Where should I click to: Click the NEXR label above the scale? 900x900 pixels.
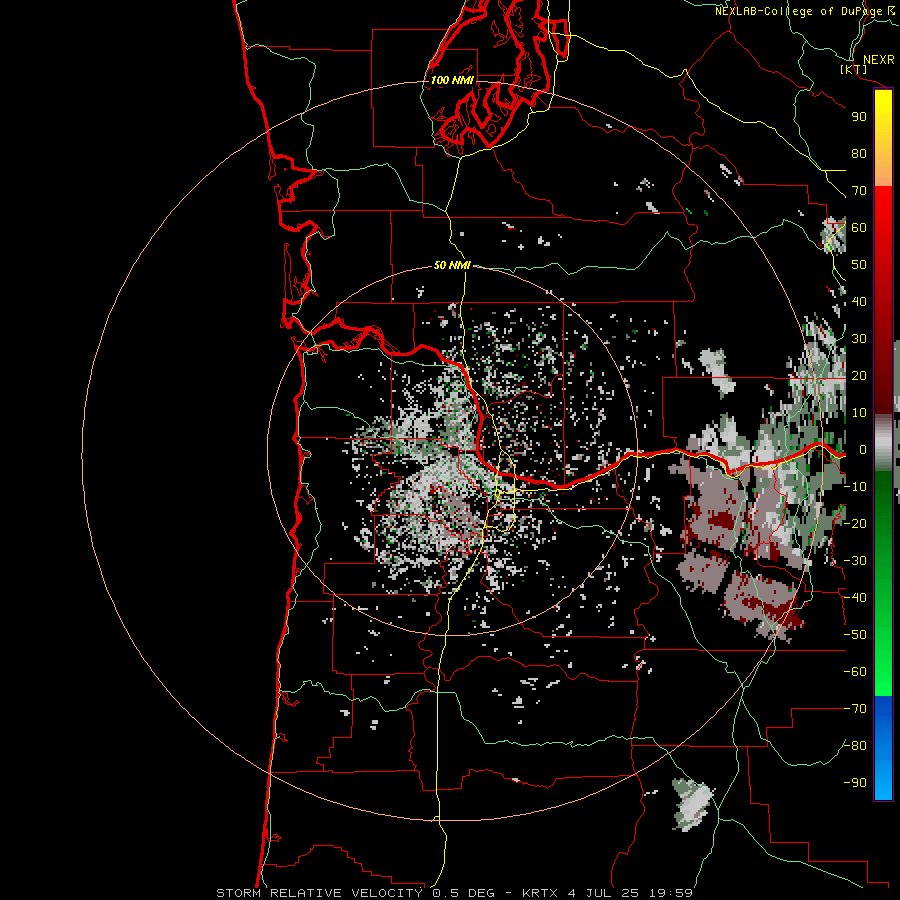click(x=879, y=60)
